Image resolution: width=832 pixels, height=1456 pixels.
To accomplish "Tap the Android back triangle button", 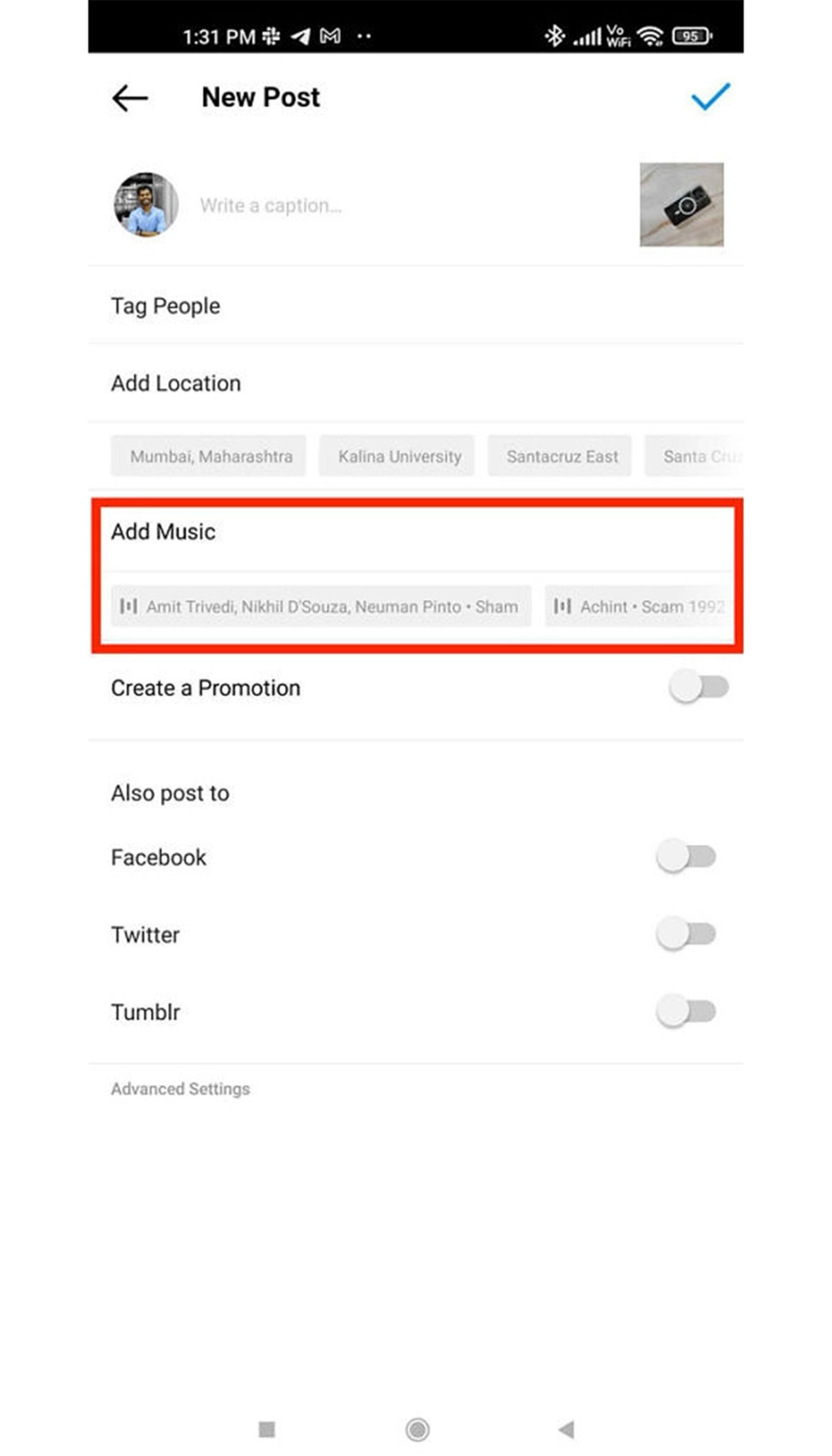I will pos(566,1429).
